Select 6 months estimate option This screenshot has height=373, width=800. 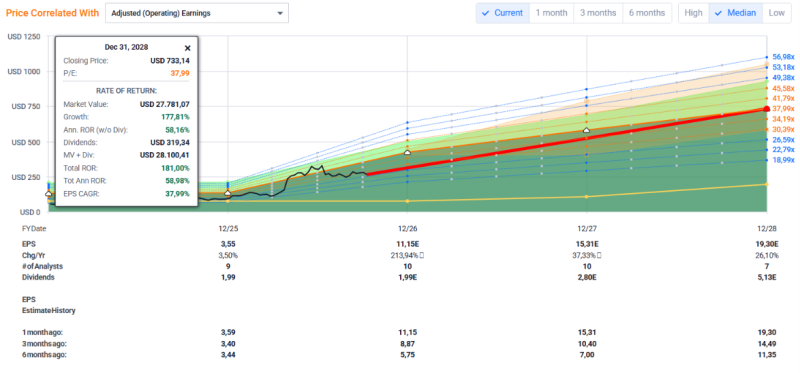click(x=646, y=13)
